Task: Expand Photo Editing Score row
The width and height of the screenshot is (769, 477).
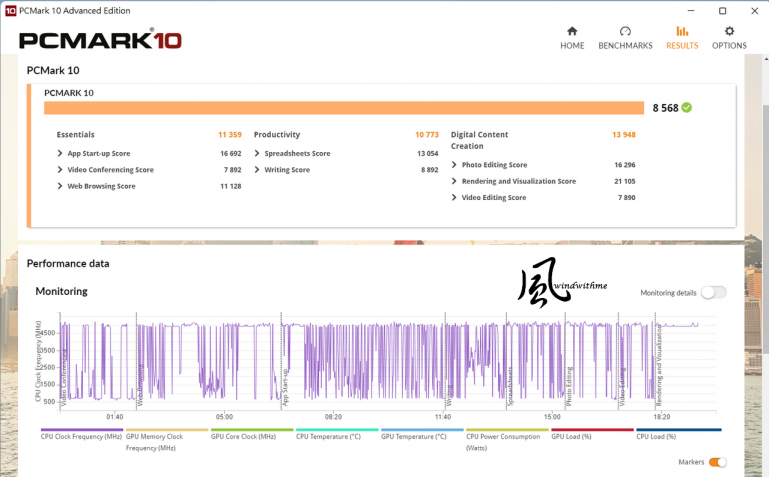Action: tap(493, 165)
